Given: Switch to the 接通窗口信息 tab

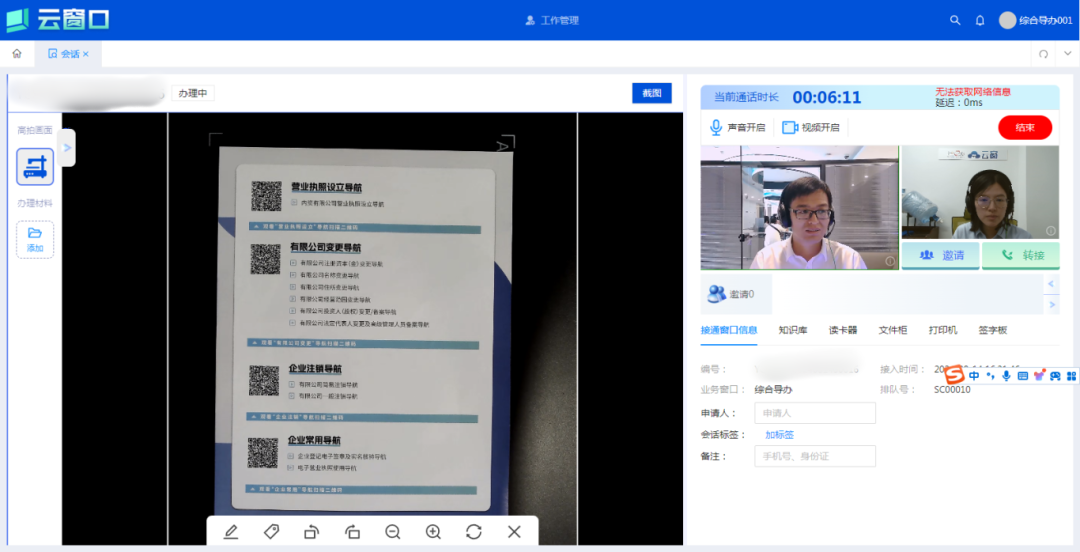Looking at the screenshot, I should [x=729, y=330].
